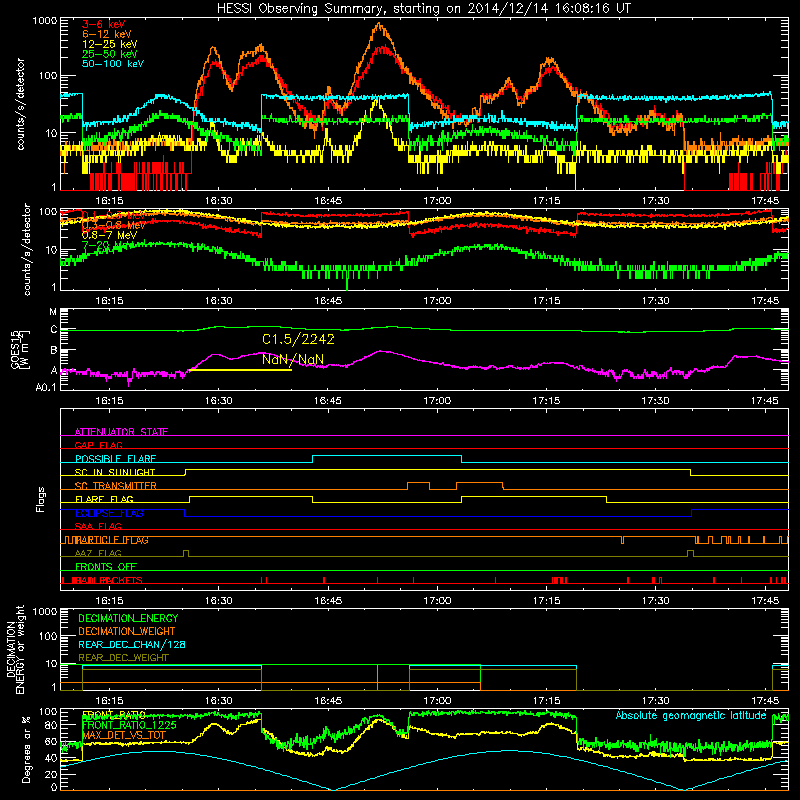
Task: Click the REAR_DEC_WEIGHT legend entry
Action: click(123, 658)
